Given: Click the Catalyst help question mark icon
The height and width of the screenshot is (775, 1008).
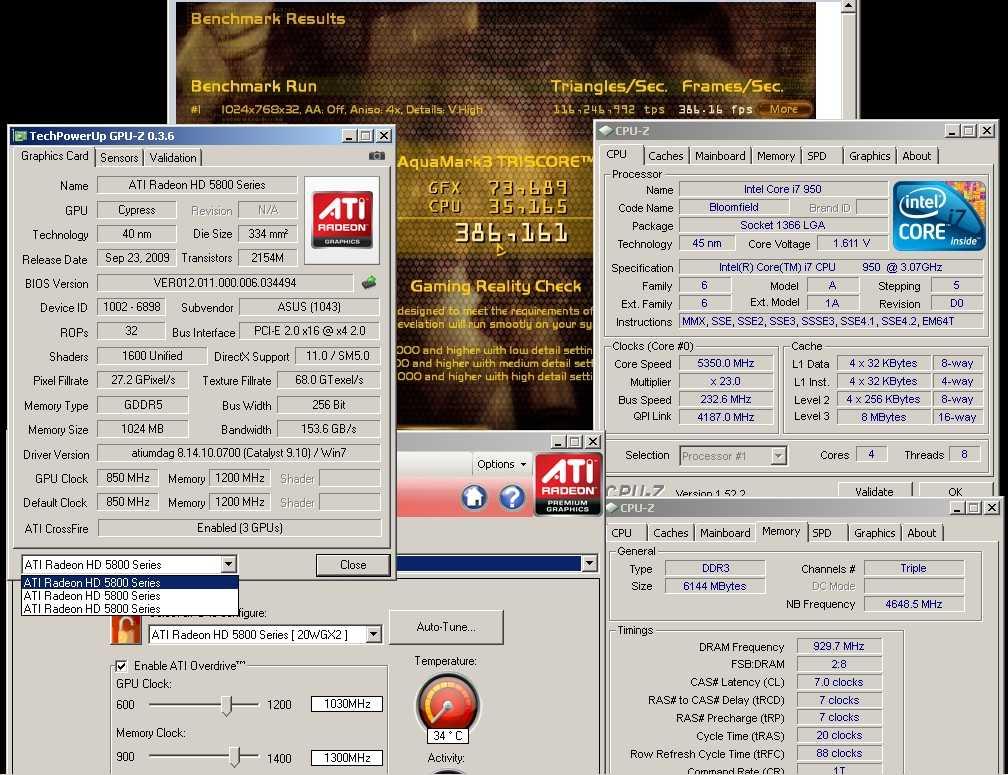Looking at the screenshot, I should (512, 497).
